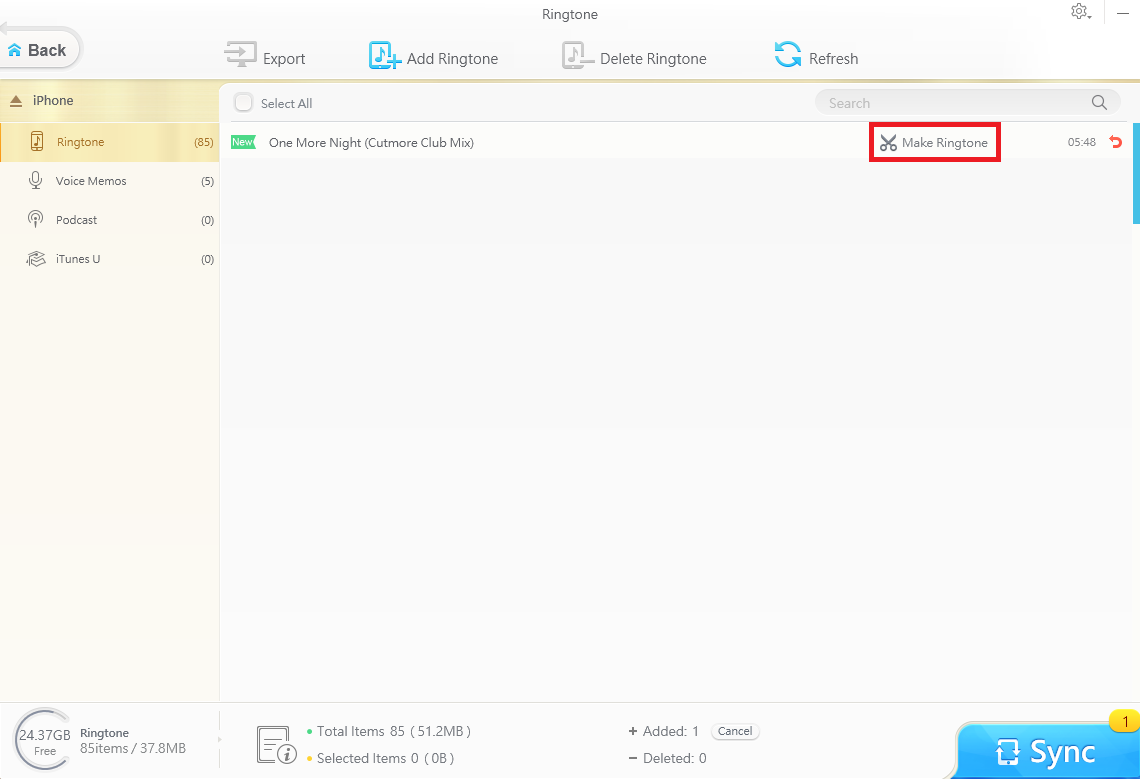This screenshot has width=1140, height=779.
Task: Collapse the iPhone device tree
Action: coord(16,101)
